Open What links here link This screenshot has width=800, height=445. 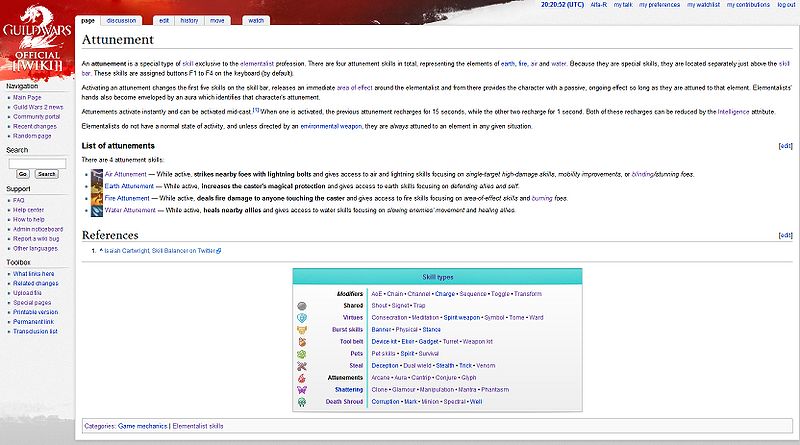click(34, 274)
